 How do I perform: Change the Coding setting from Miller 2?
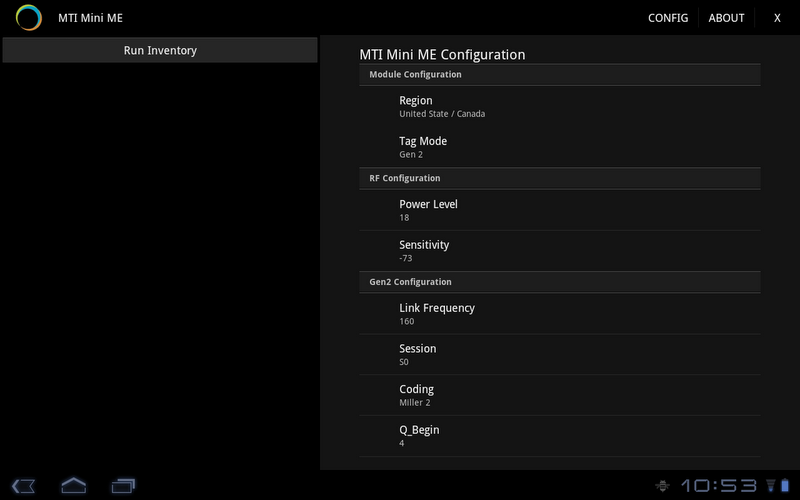(x=560, y=395)
